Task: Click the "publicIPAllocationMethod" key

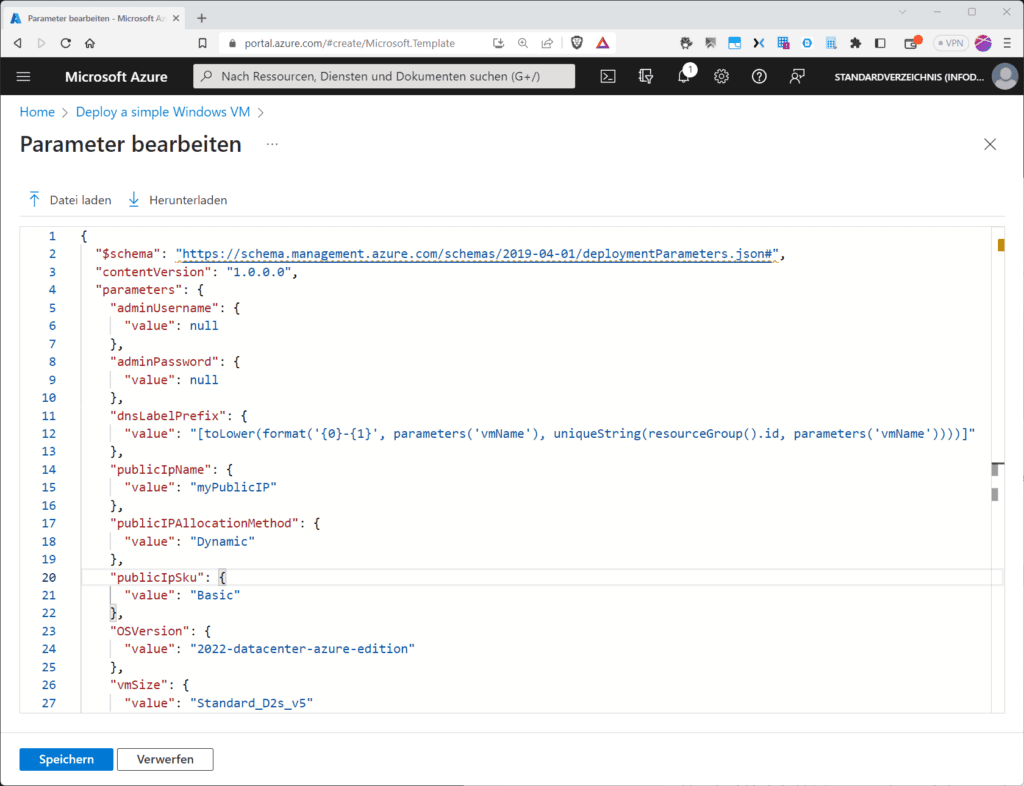Action: click(x=204, y=524)
